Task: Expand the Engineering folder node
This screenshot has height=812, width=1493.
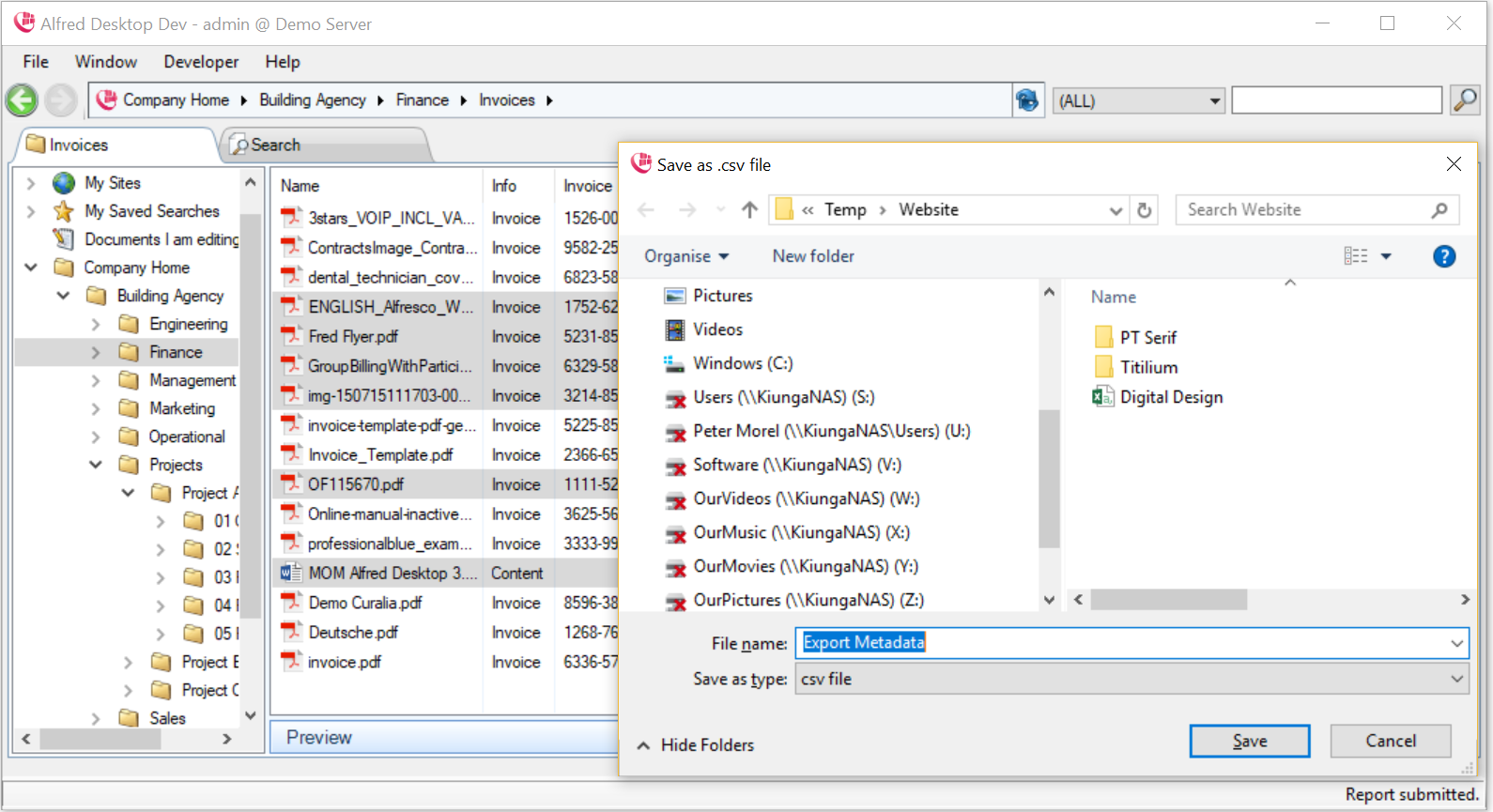Action: [96, 324]
